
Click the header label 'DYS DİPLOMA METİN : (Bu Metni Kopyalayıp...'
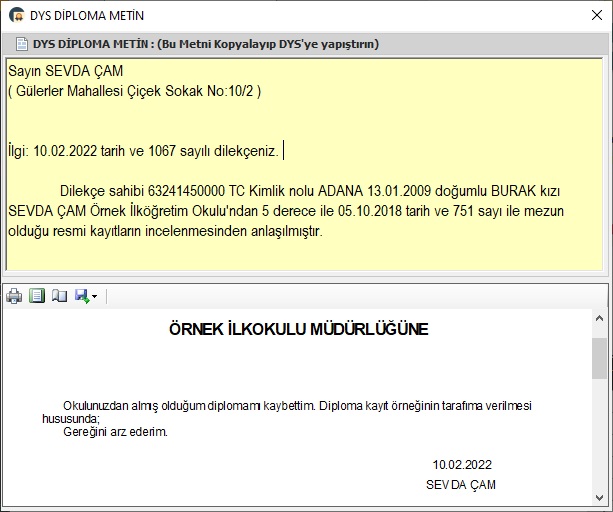(206, 44)
